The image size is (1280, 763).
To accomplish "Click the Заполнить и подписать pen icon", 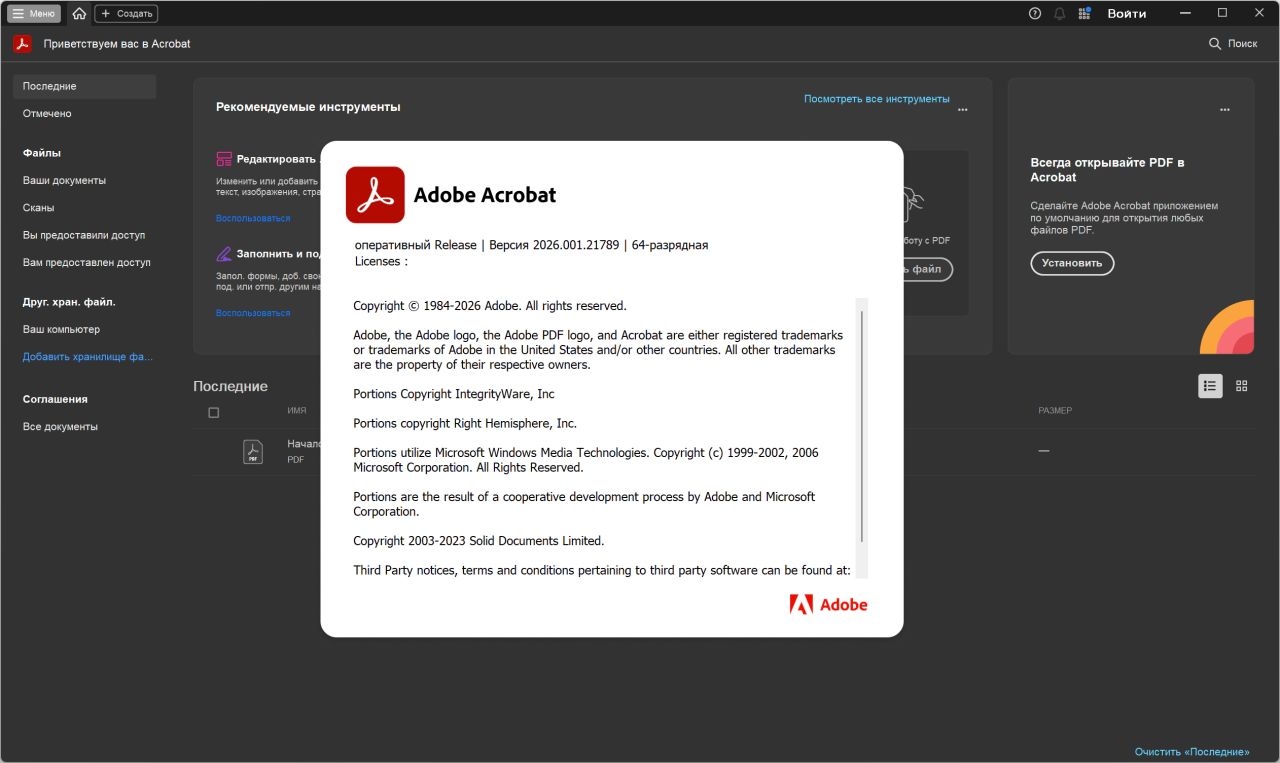I will coord(224,254).
